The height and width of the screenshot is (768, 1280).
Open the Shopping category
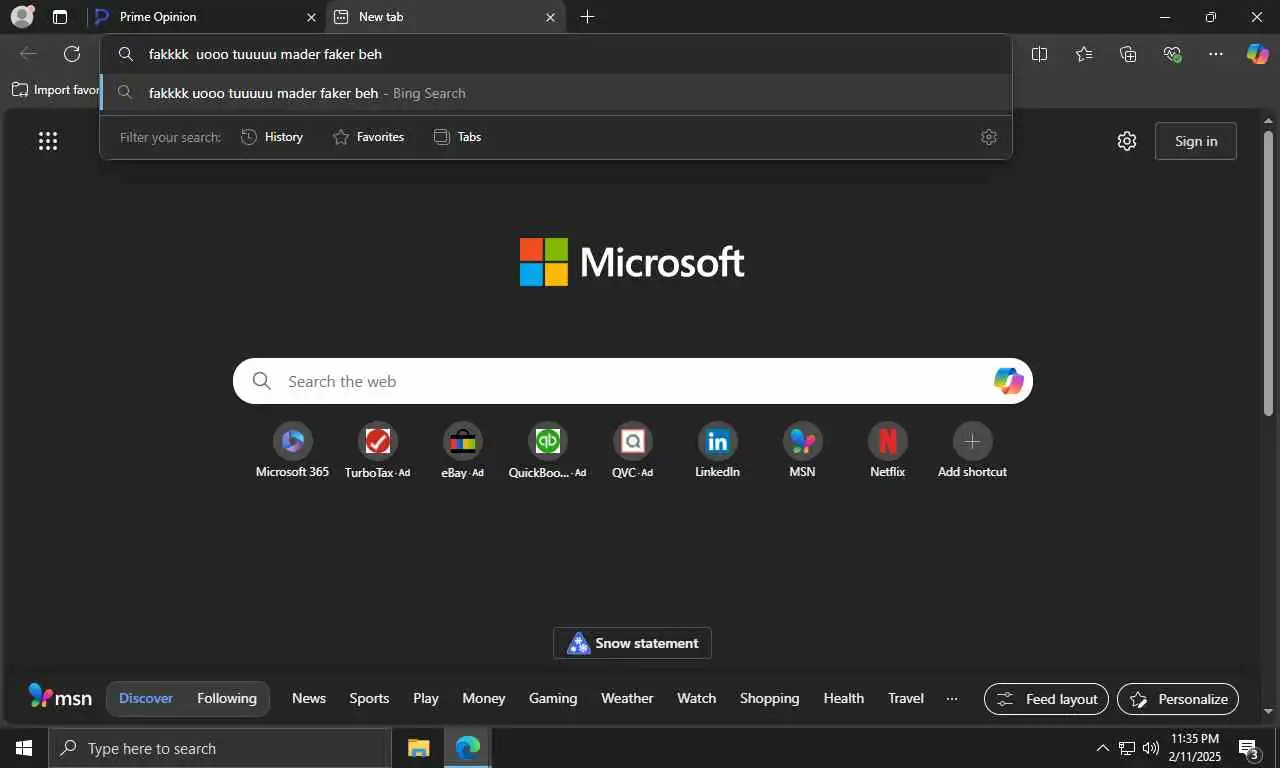click(x=770, y=698)
